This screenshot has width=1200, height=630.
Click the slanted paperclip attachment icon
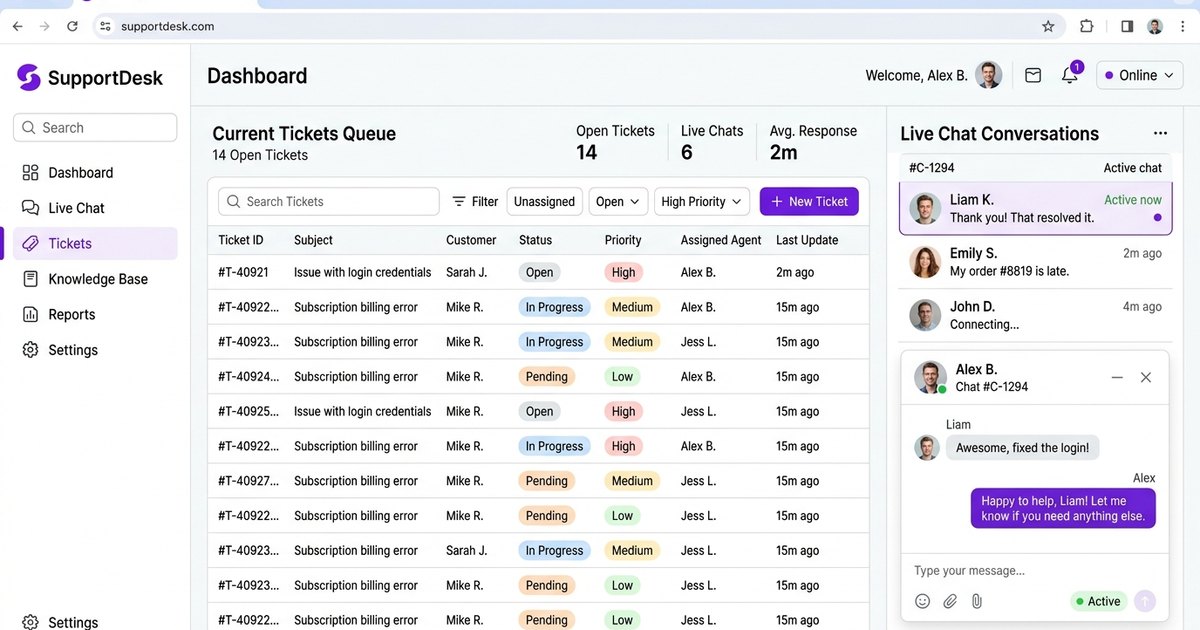tap(951, 601)
